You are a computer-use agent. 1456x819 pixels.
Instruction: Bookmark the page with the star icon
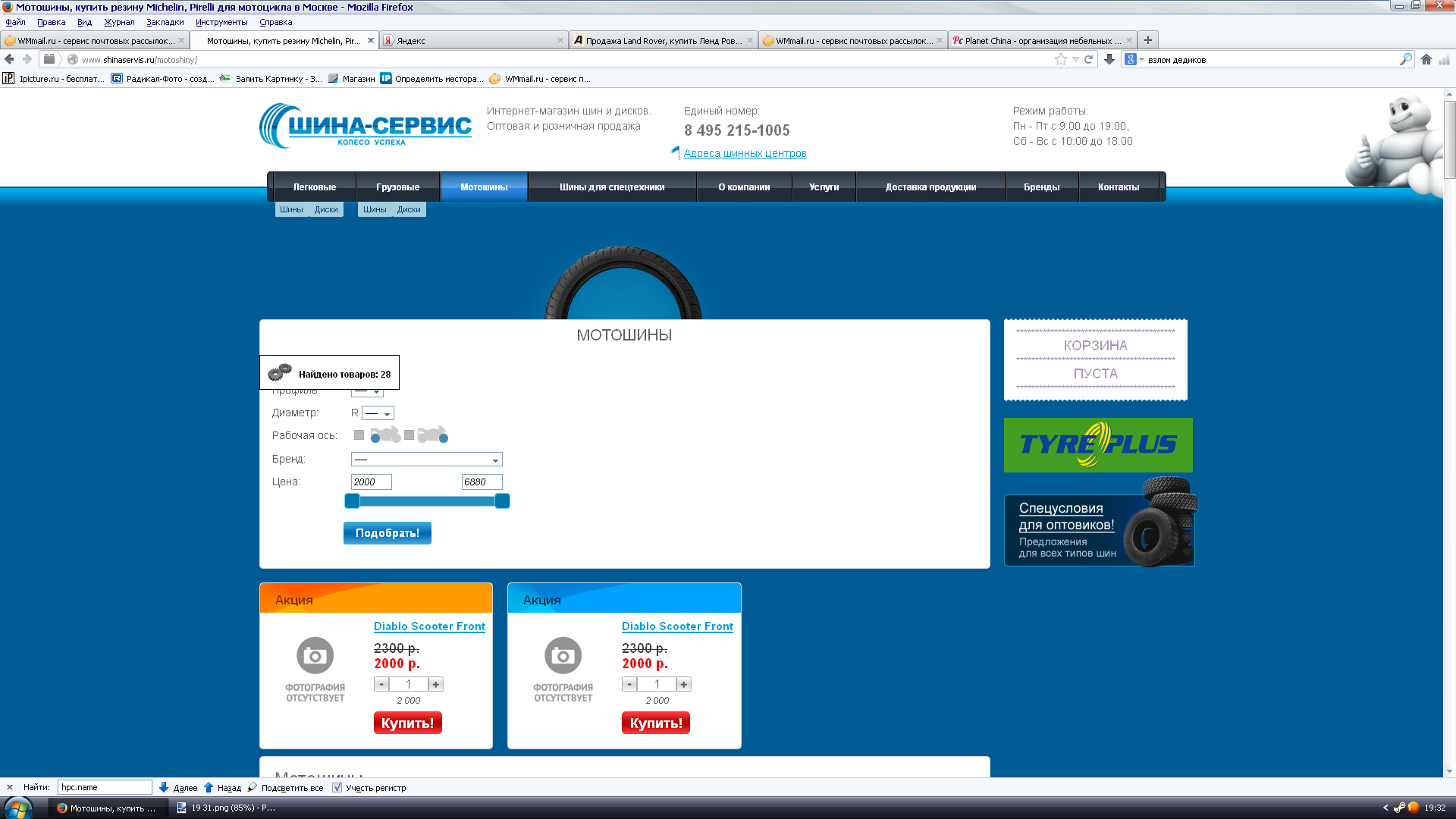[1060, 59]
